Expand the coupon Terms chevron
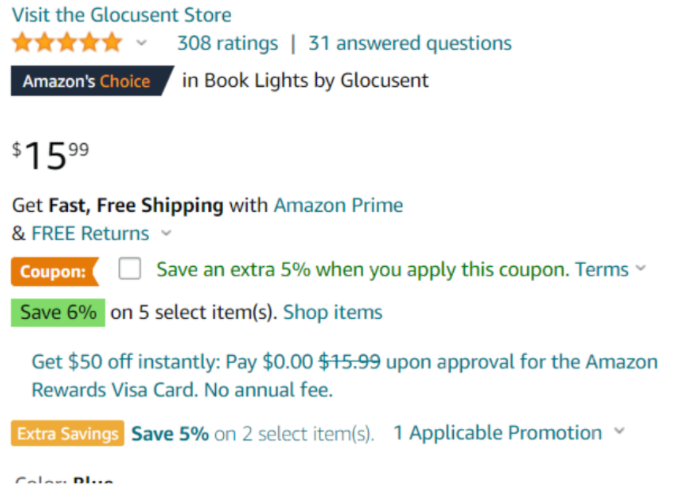 pos(641,269)
